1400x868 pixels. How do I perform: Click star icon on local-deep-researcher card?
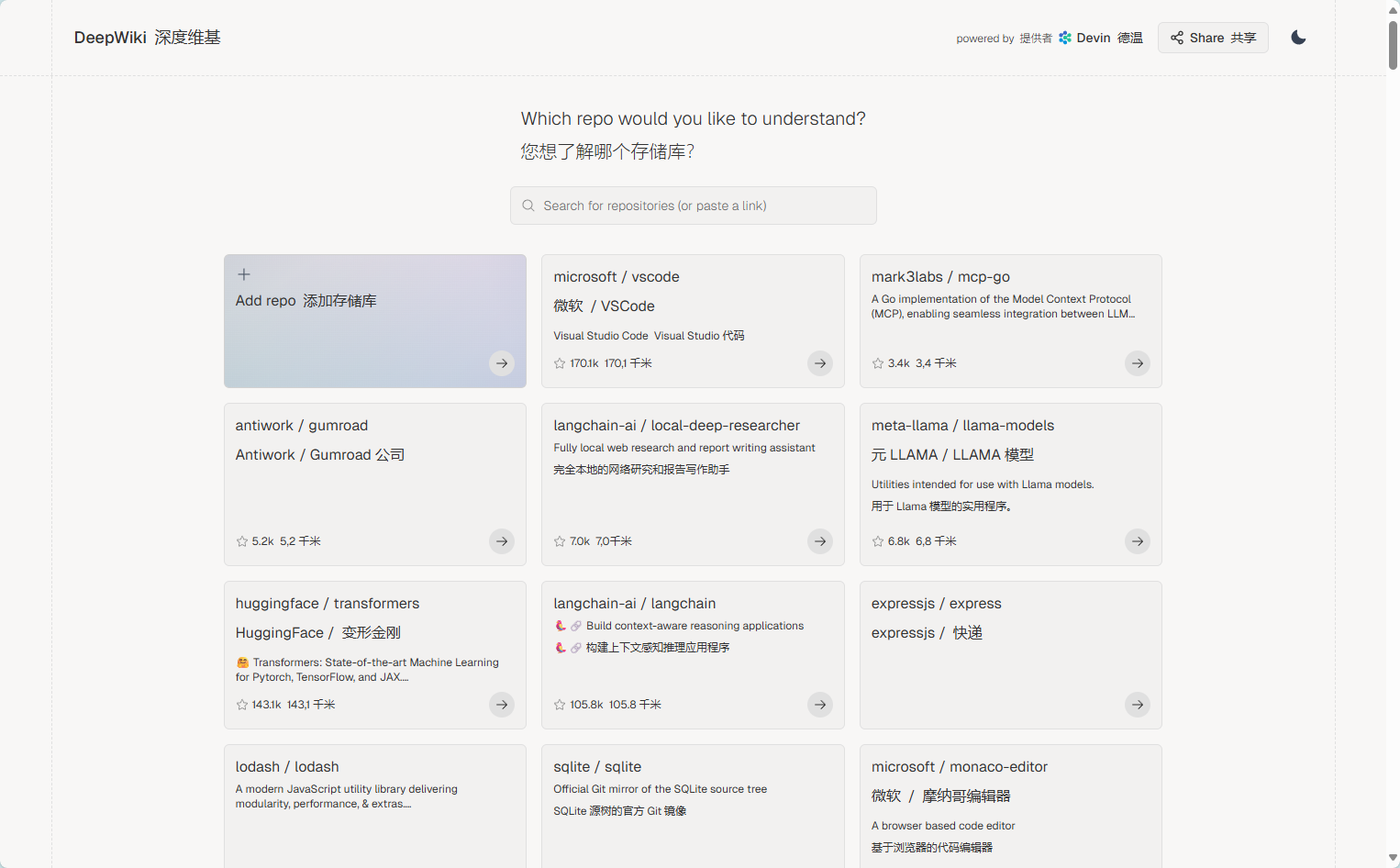click(x=560, y=541)
